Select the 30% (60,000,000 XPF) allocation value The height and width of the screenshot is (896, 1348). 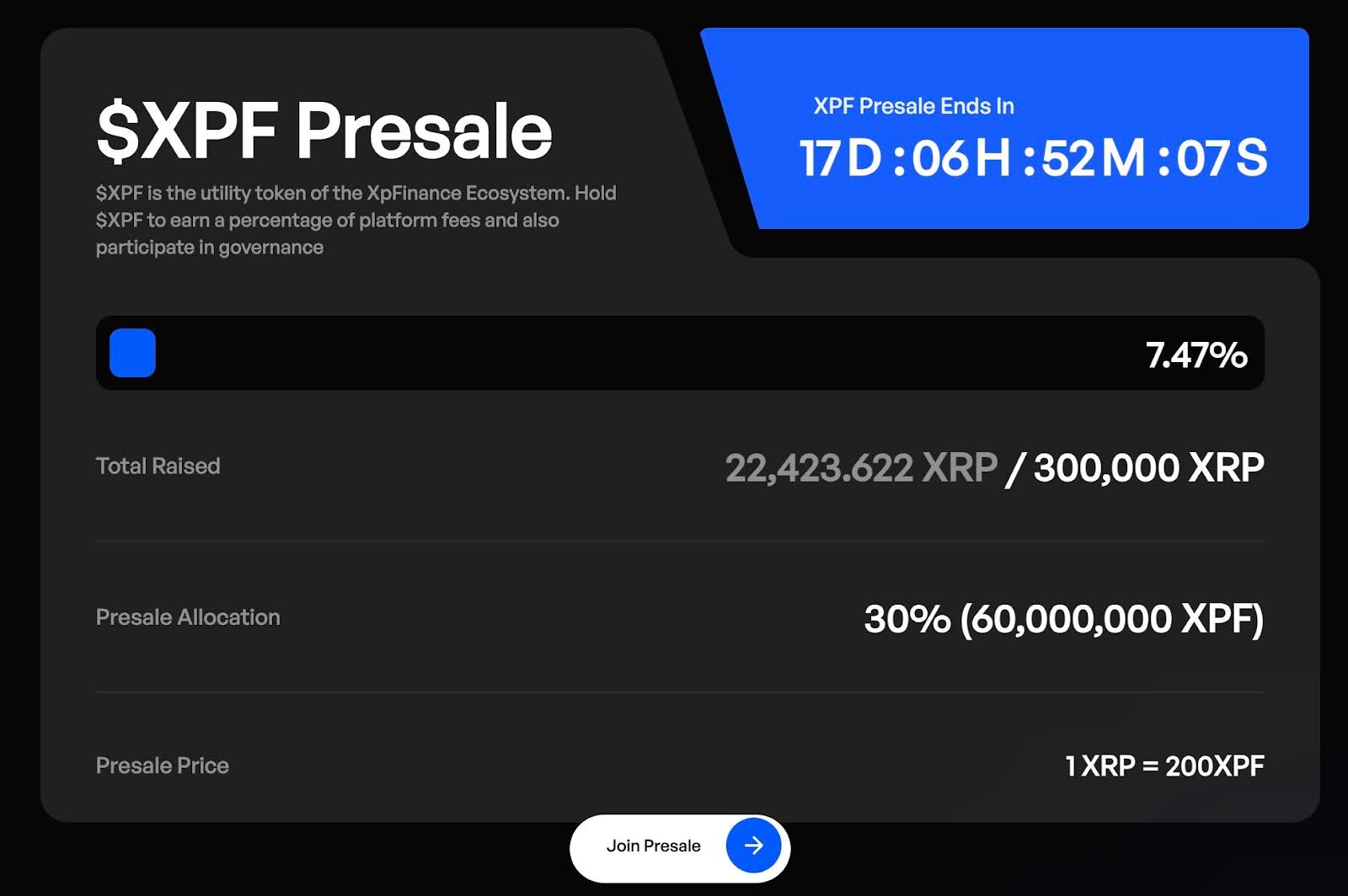(x=1063, y=619)
